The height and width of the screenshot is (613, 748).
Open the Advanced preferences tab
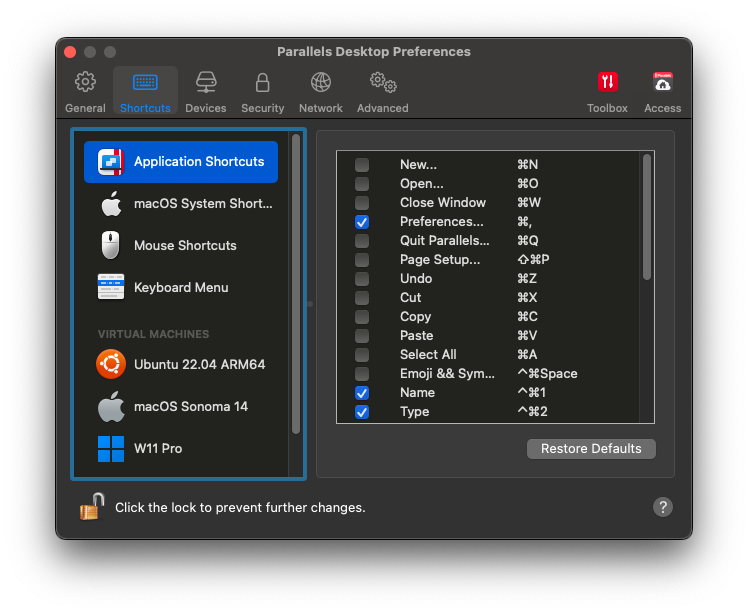(x=382, y=90)
